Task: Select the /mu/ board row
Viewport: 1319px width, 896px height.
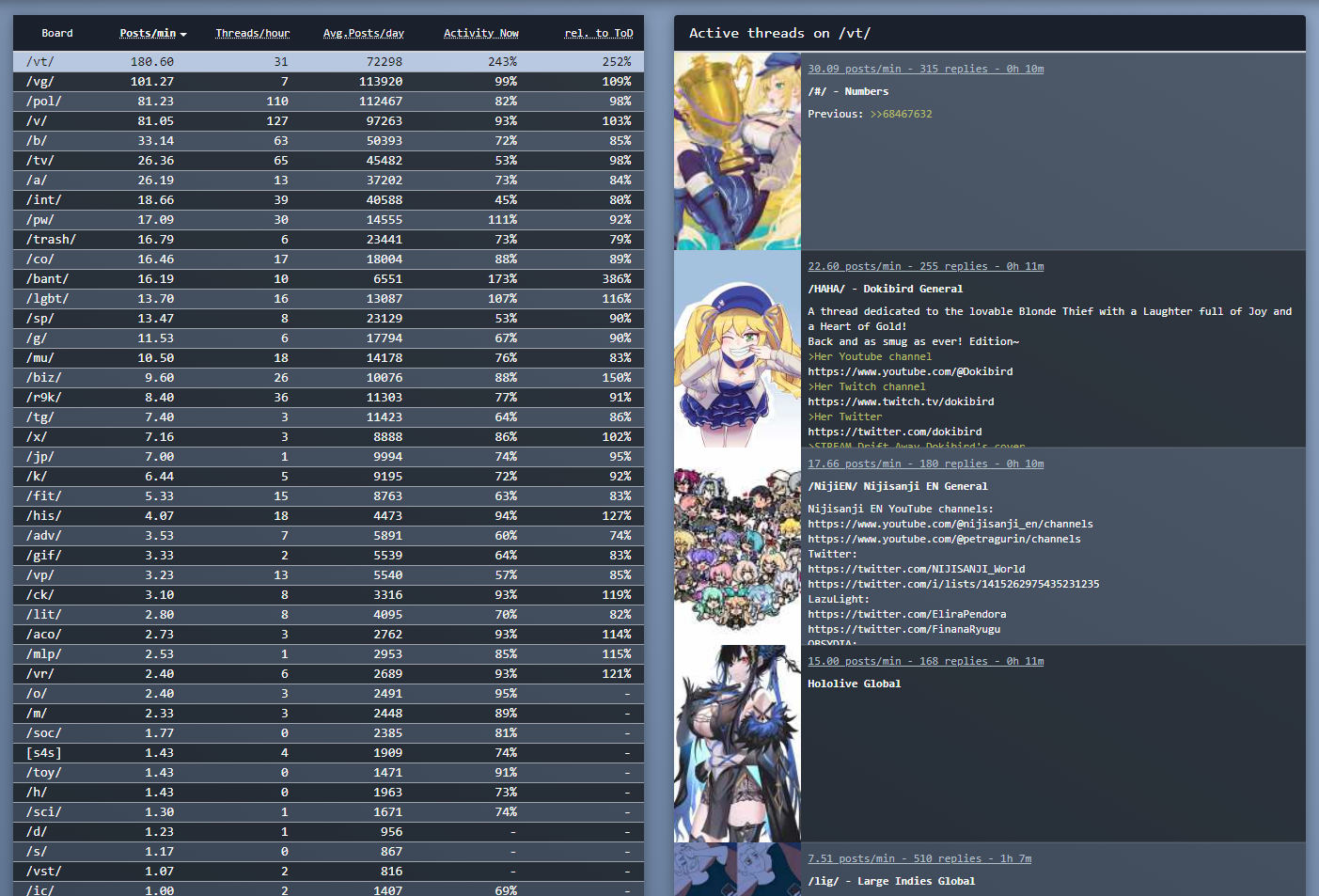Action: [328, 358]
